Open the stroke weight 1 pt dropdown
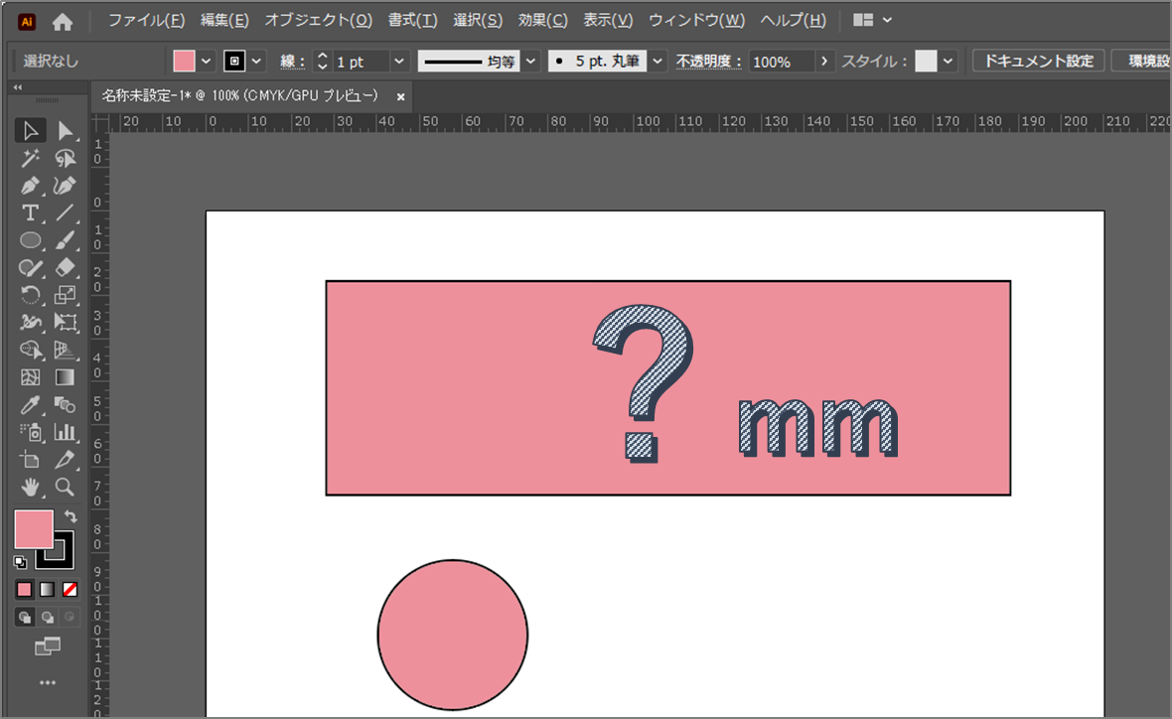Screen dimensions: 1172x719 click(x=399, y=61)
